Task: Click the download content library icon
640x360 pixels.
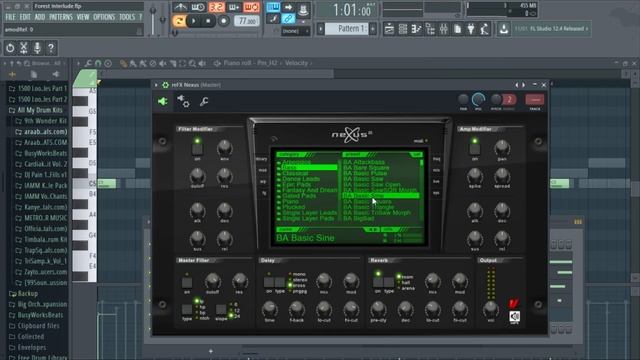Action: [504, 29]
